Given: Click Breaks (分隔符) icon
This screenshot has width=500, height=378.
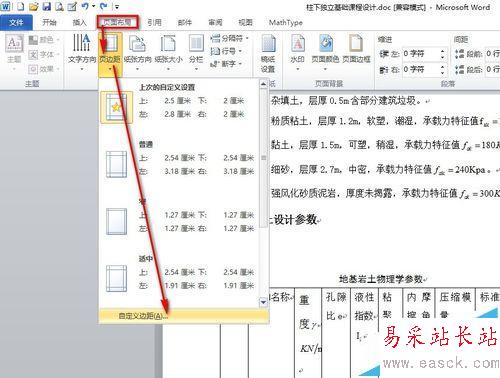Looking at the screenshot, I should pyautogui.click(x=215, y=38).
